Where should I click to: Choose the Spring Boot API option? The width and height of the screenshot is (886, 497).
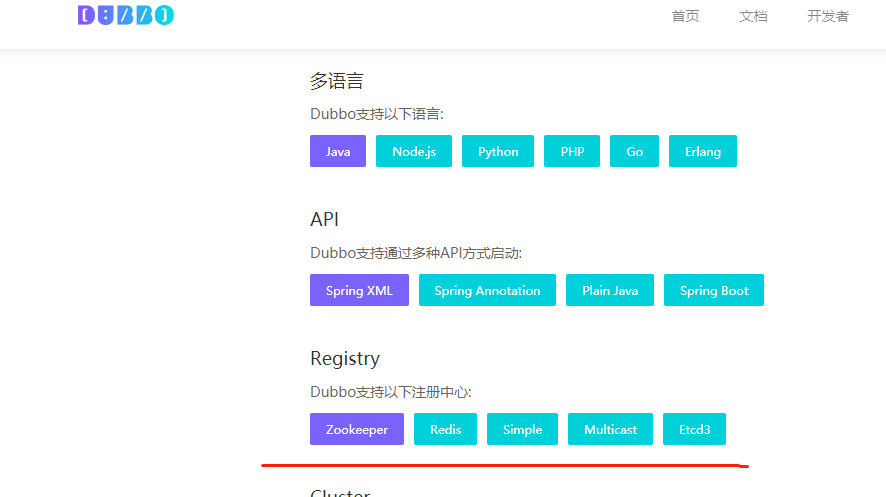coord(714,290)
